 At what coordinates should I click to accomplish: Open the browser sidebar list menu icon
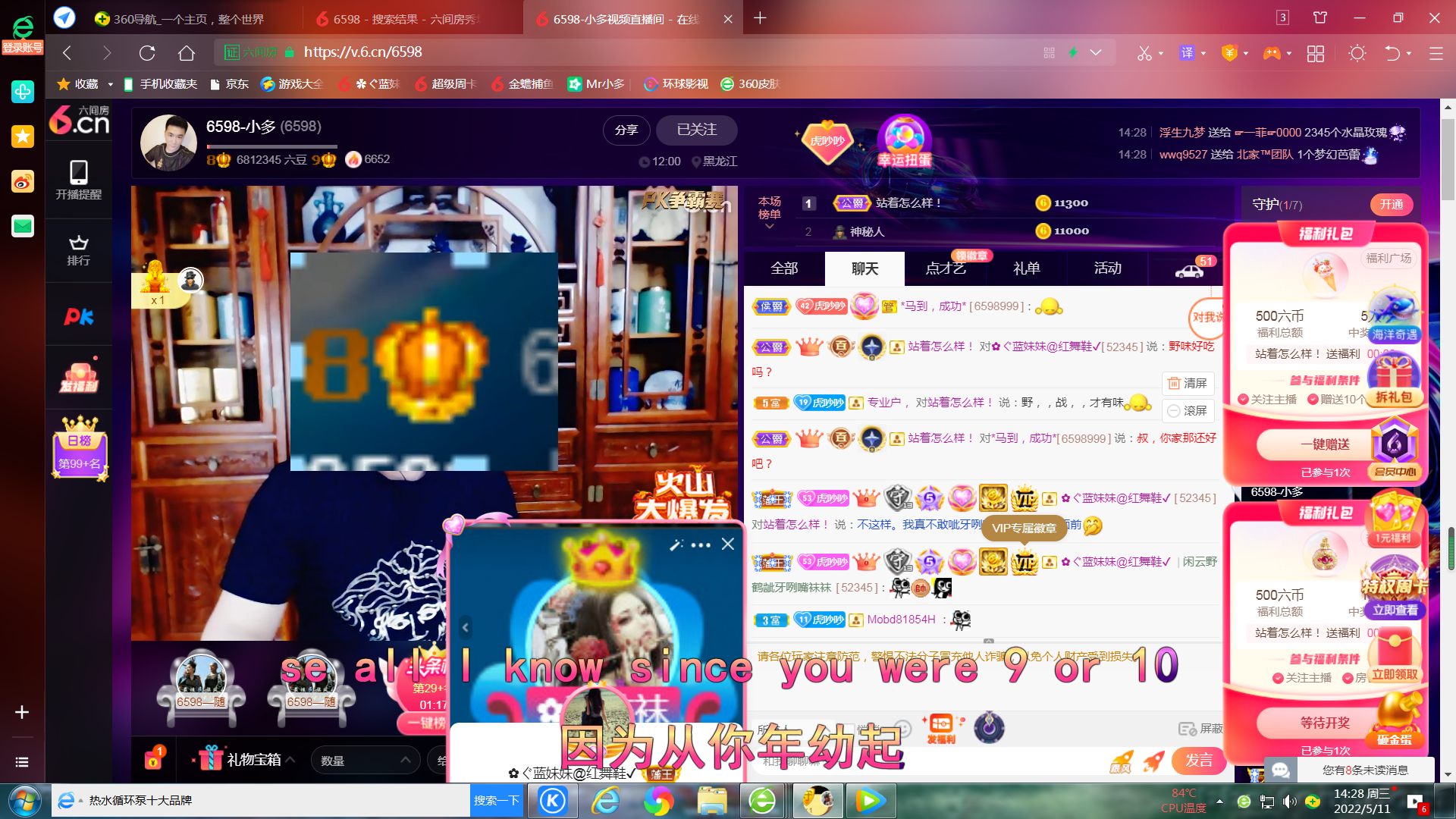pos(22,761)
